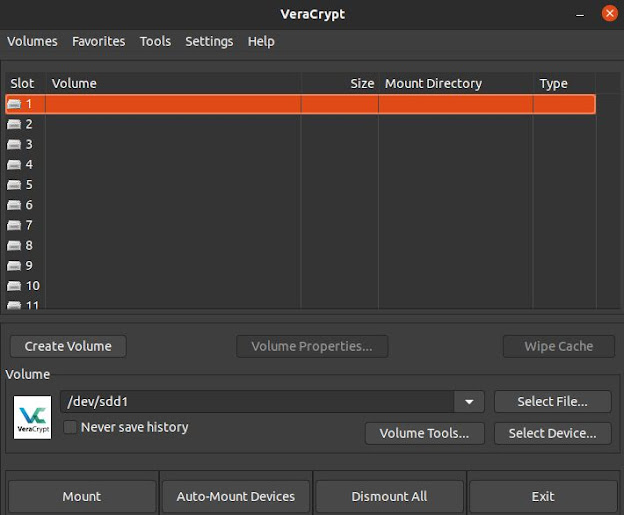Toggle the Never save history checkbox
624x515 pixels.
(x=70, y=427)
